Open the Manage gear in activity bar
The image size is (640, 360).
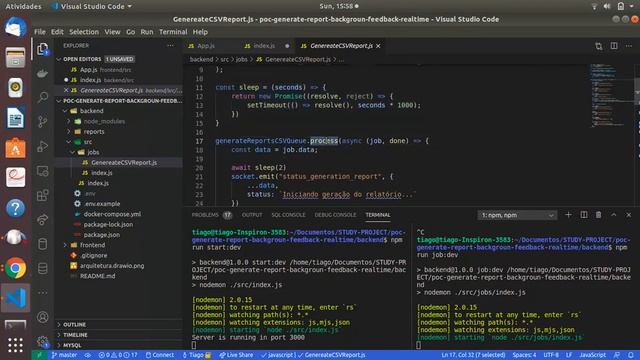(x=42, y=341)
